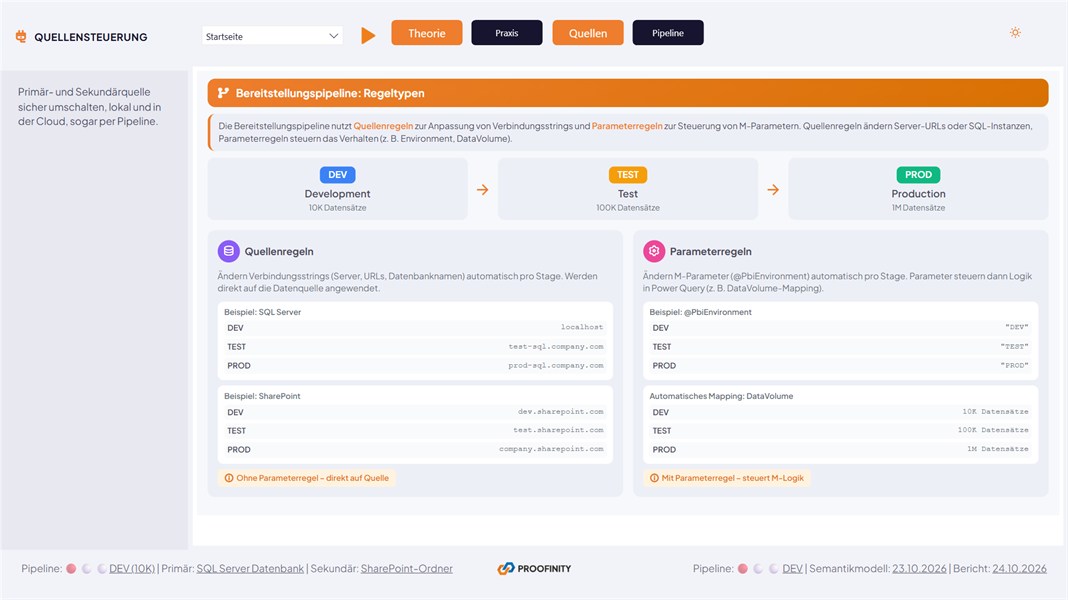Image resolution: width=1068 pixels, height=600 pixels.
Task: Select the "PROD" PbiEnvironment value
Action: coord(1015,365)
